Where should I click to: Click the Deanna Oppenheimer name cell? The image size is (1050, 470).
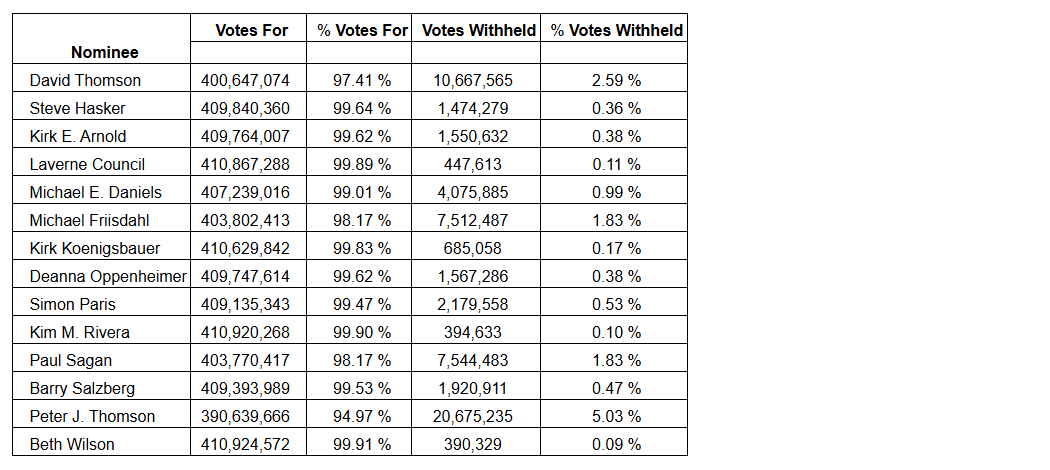[108, 276]
